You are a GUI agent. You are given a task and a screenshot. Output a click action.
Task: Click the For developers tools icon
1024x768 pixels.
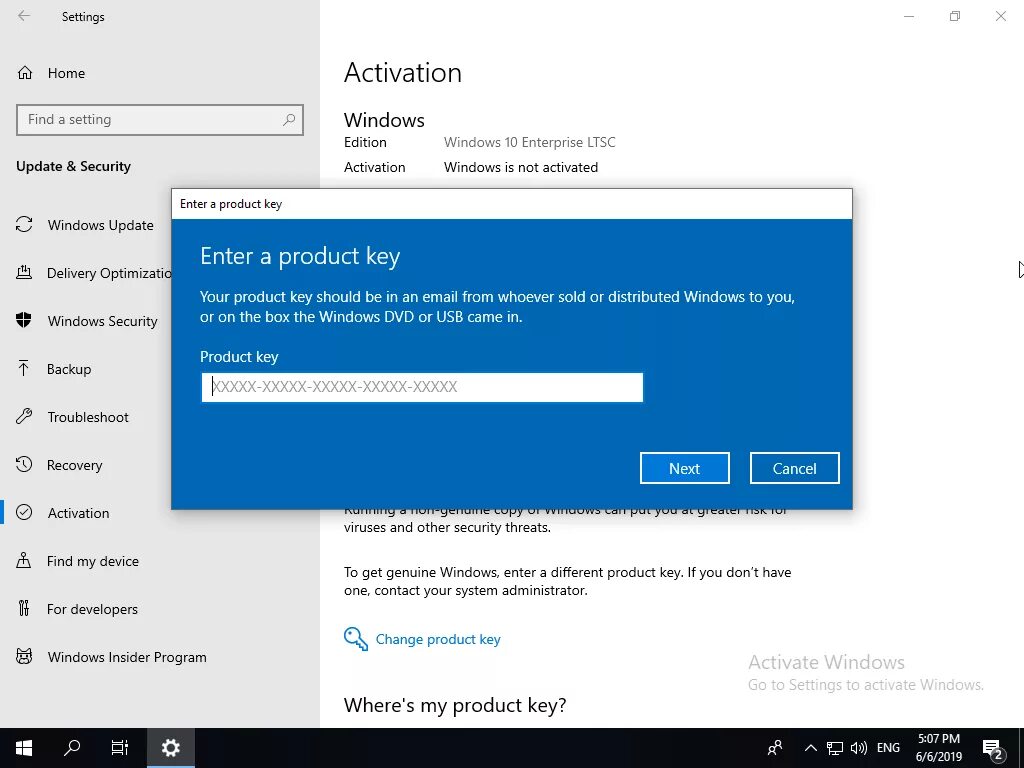pyautogui.click(x=24, y=609)
